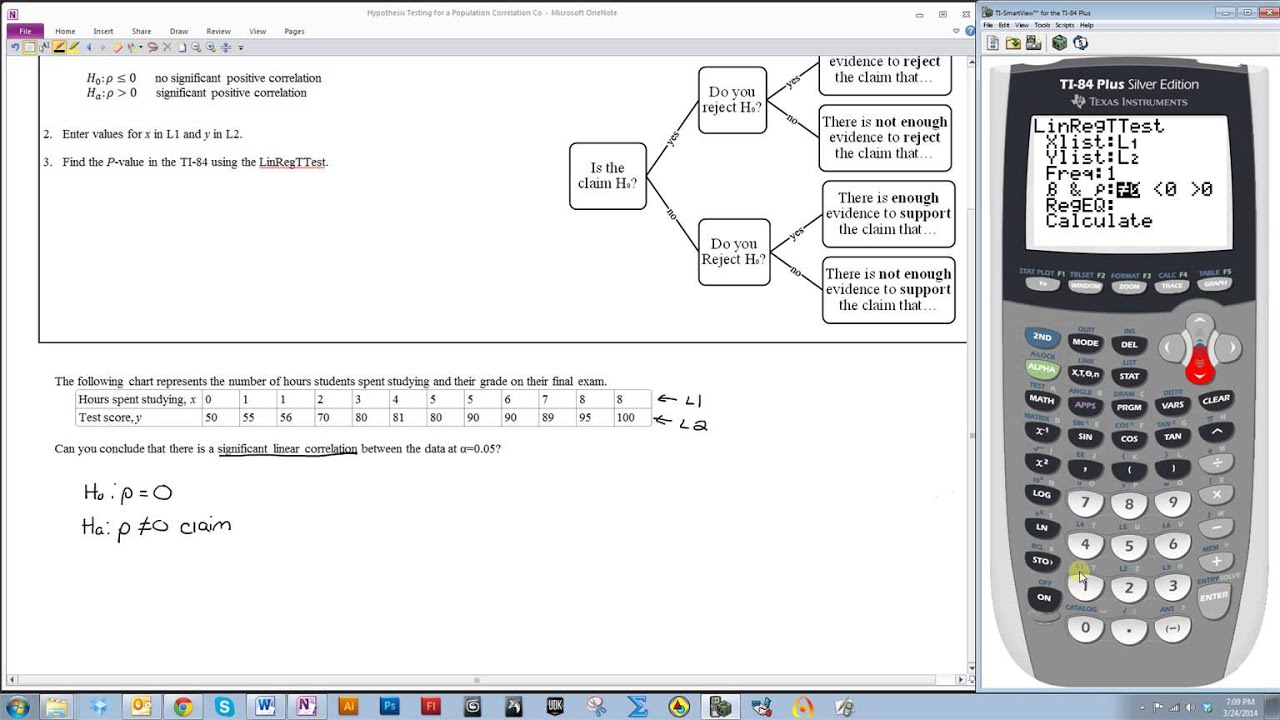
Task: Click the Open folder icon in TI-SmartView
Action: (1013, 43)
